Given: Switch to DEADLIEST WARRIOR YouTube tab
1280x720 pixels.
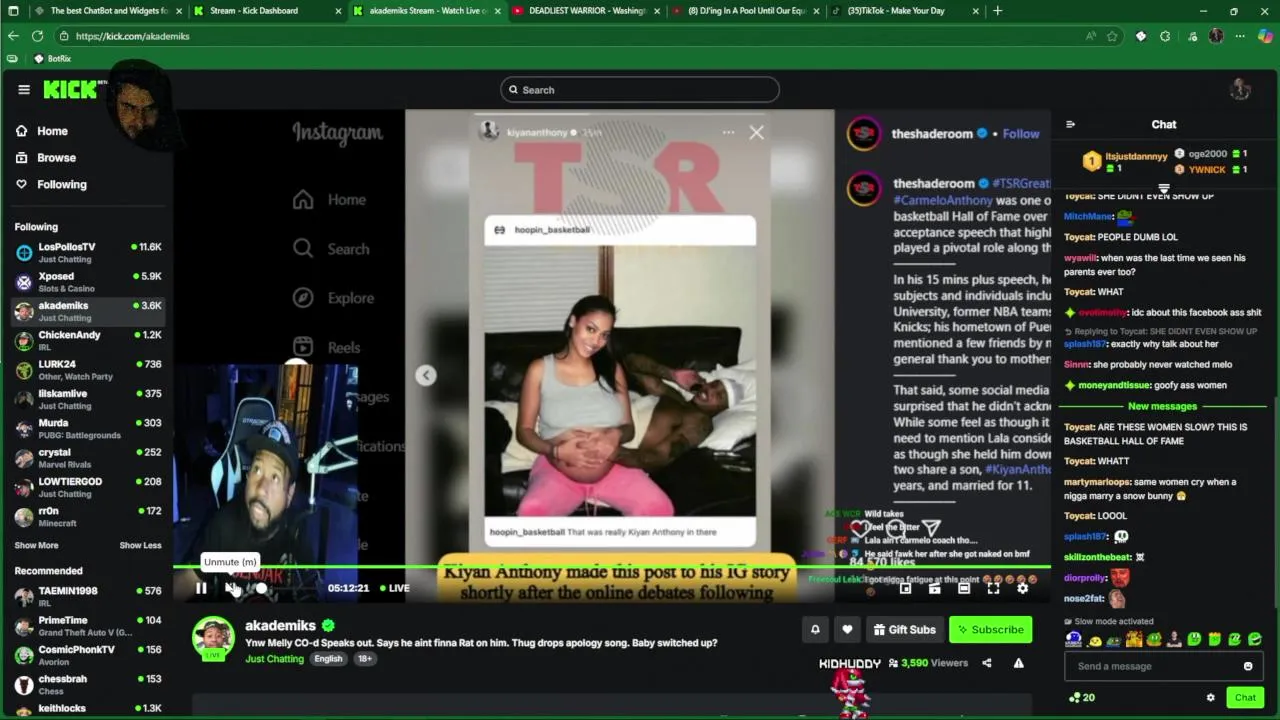Looking at the screenshot, I should coord(586,11).
